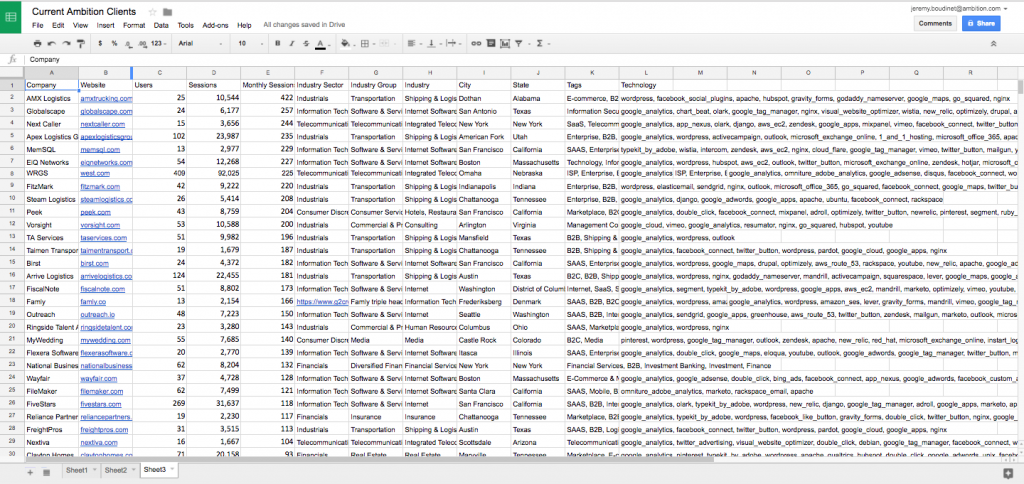Viewport: 1024px width, 484px height.
Task: Open the File menu
Action: tap(37, 25)
